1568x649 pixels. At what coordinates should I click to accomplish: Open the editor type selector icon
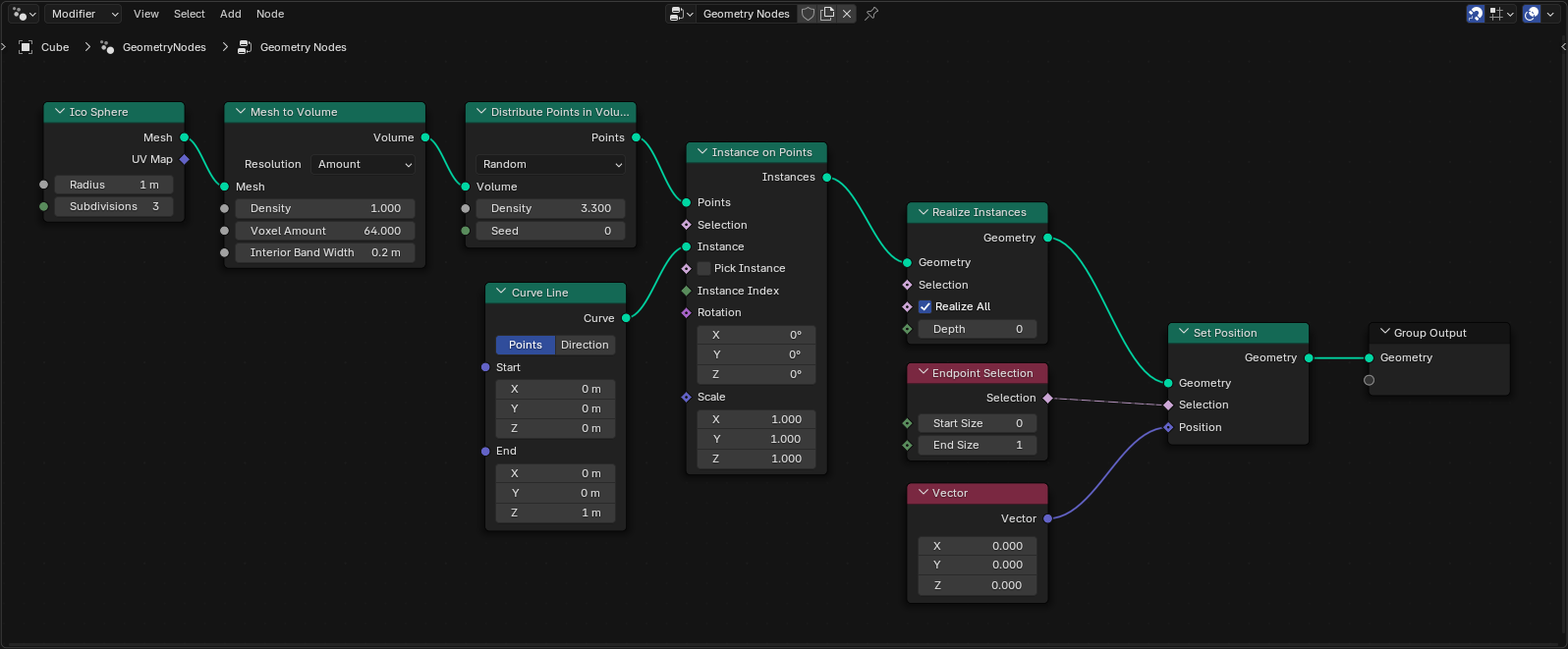pos(24,14)
